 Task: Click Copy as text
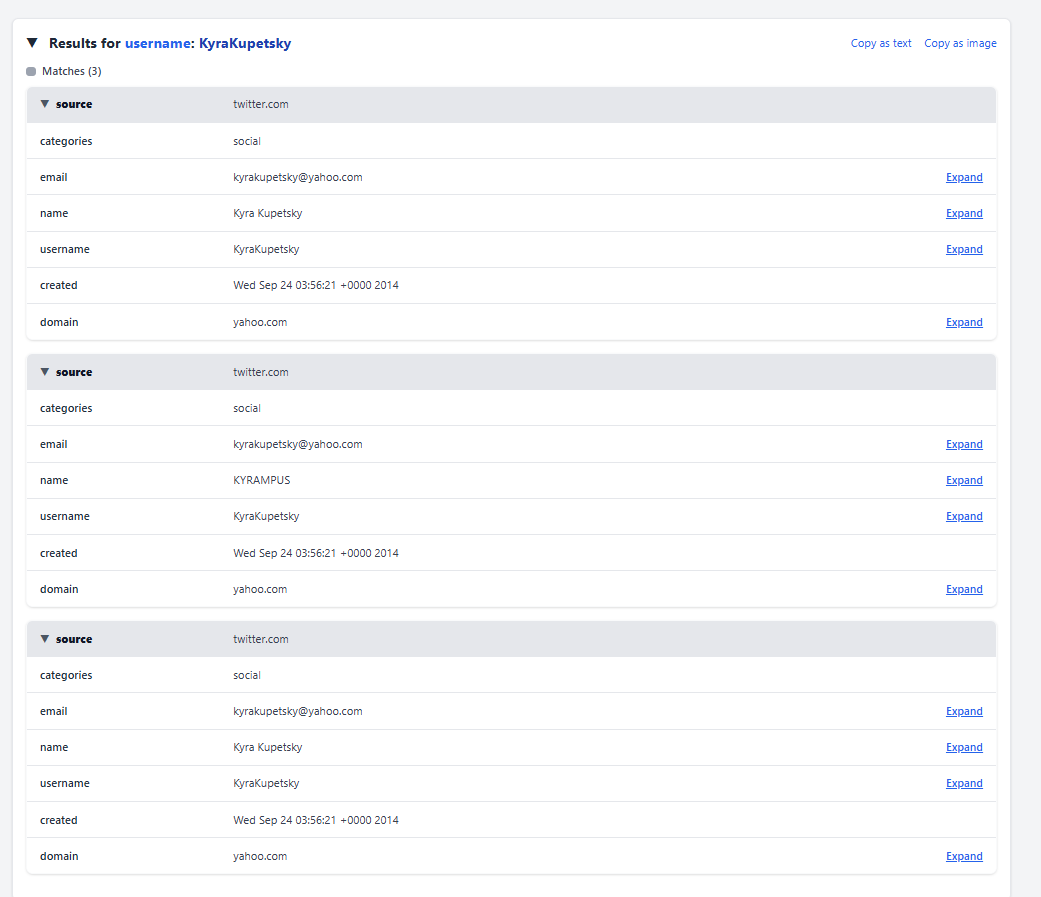point(880,43)
